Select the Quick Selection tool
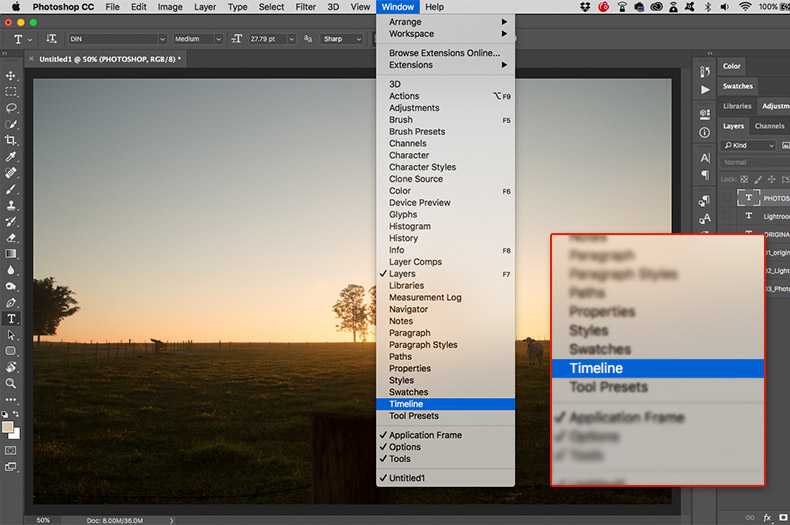This screenshot has height=525, width=790. tap(11, 124)
